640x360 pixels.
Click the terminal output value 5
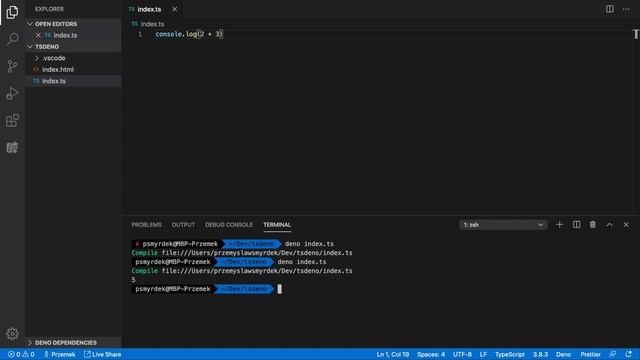point(133,280)
